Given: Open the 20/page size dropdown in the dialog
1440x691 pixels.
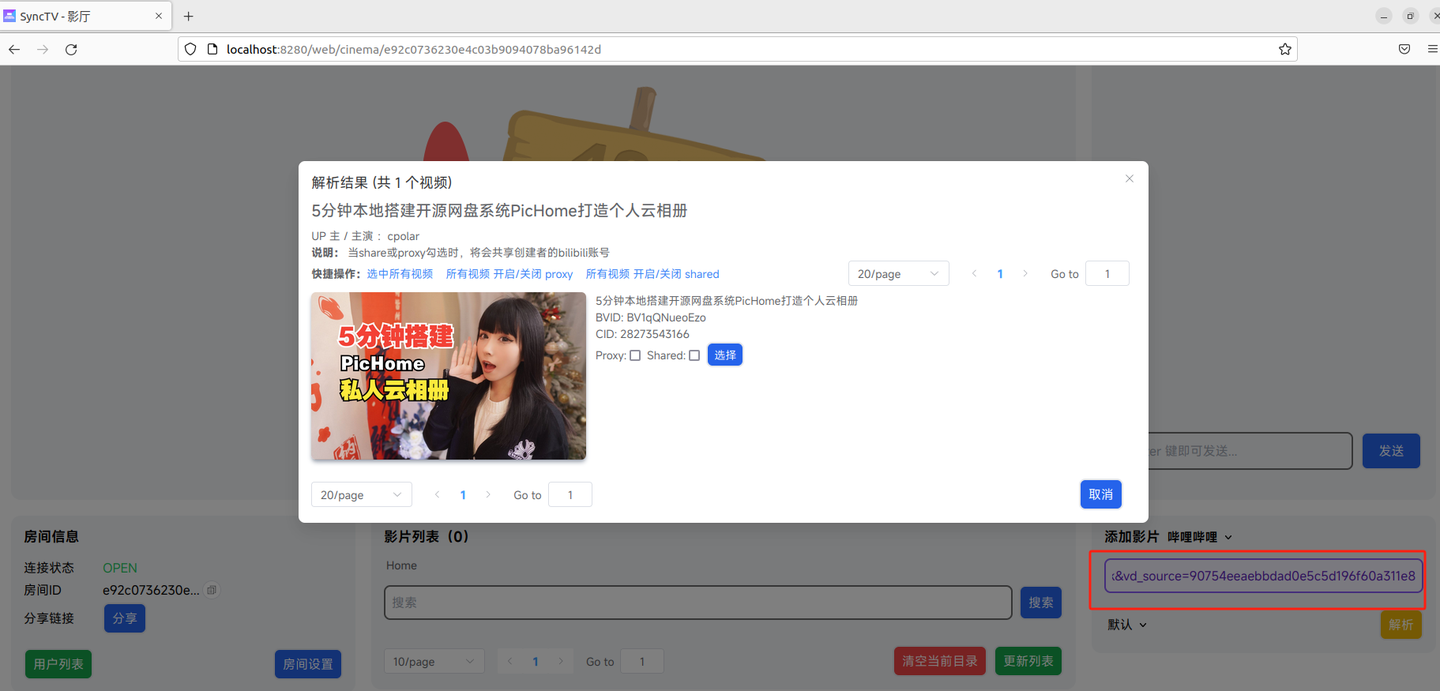Looking at the screenshot, I should pyautogui.click(x=898, y=273).
